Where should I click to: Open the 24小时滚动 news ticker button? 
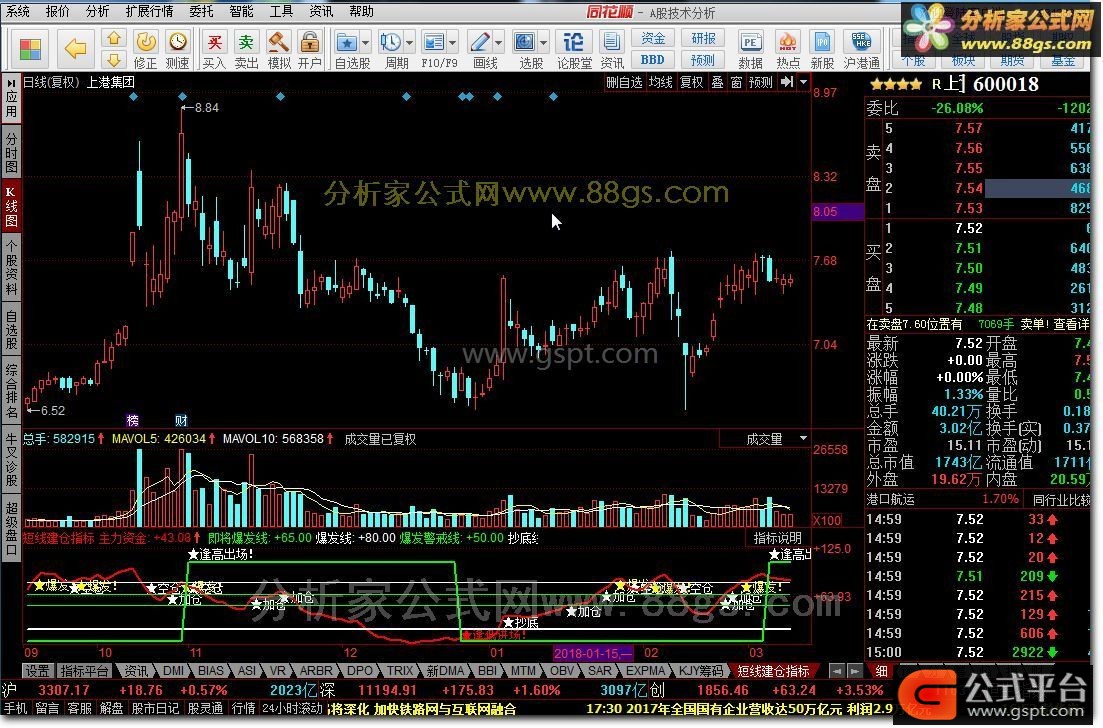point(293,708)
